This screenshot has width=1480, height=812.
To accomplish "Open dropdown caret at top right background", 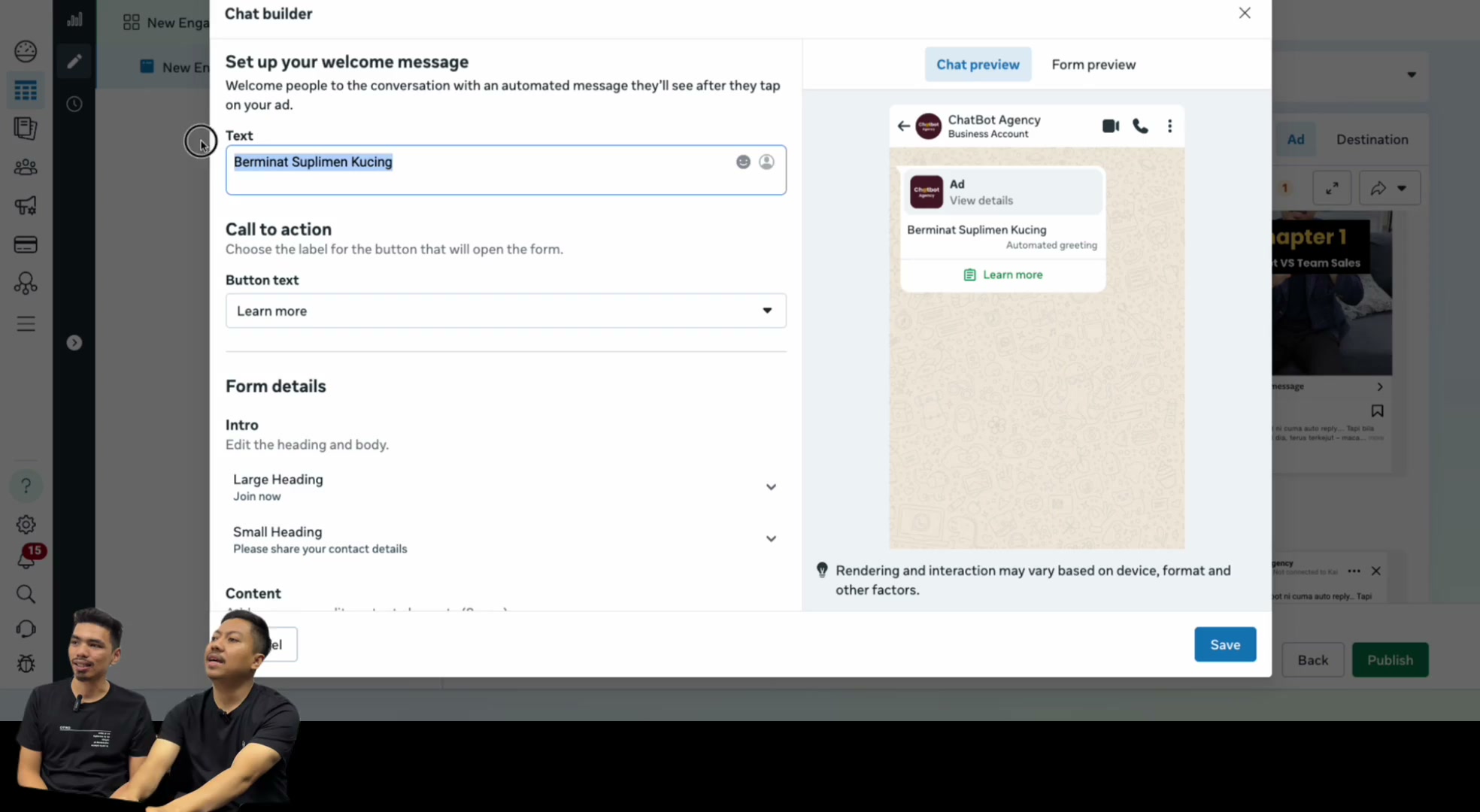I will (1412, 74).
